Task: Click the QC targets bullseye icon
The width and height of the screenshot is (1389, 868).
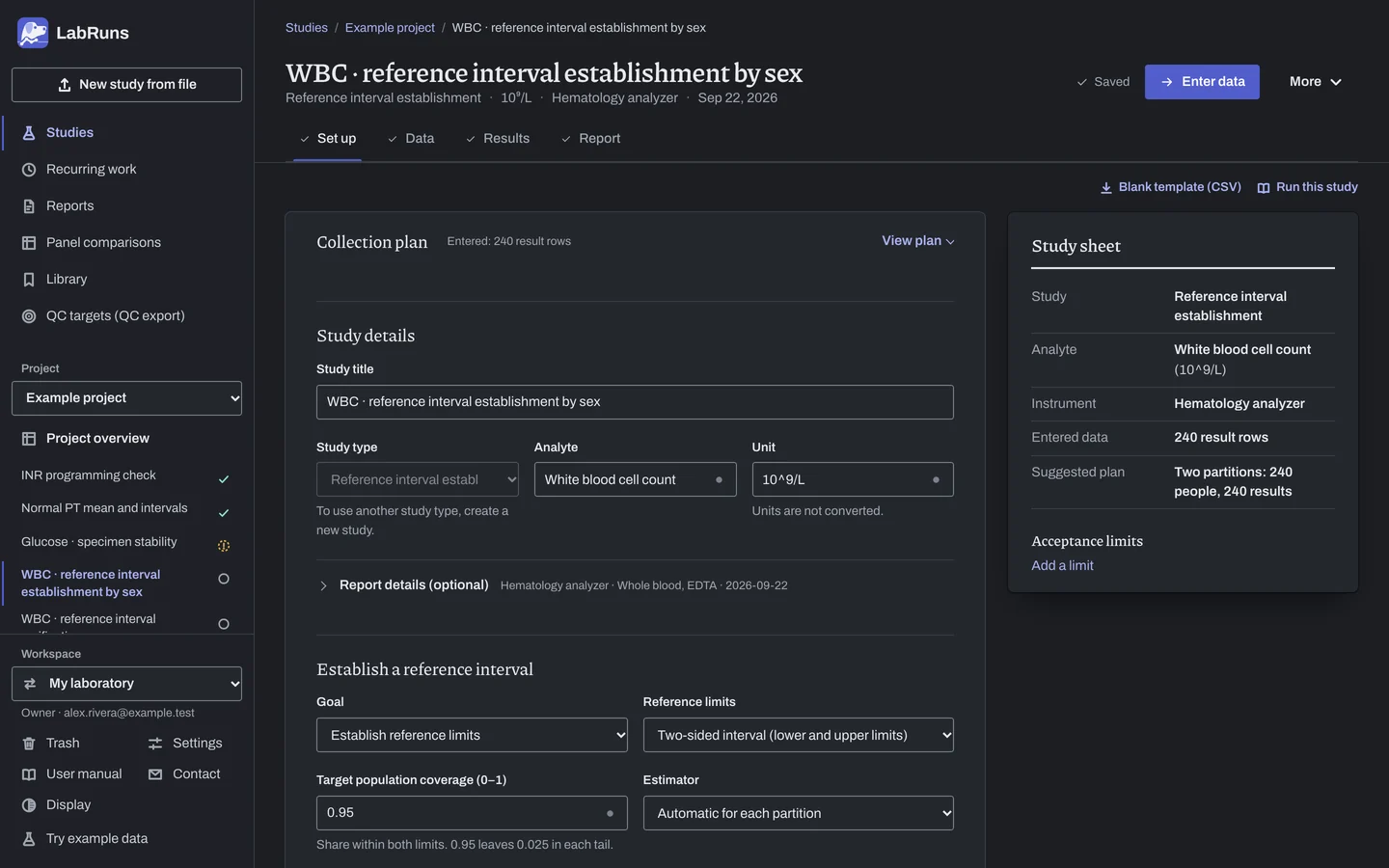Action: (29, 316)
